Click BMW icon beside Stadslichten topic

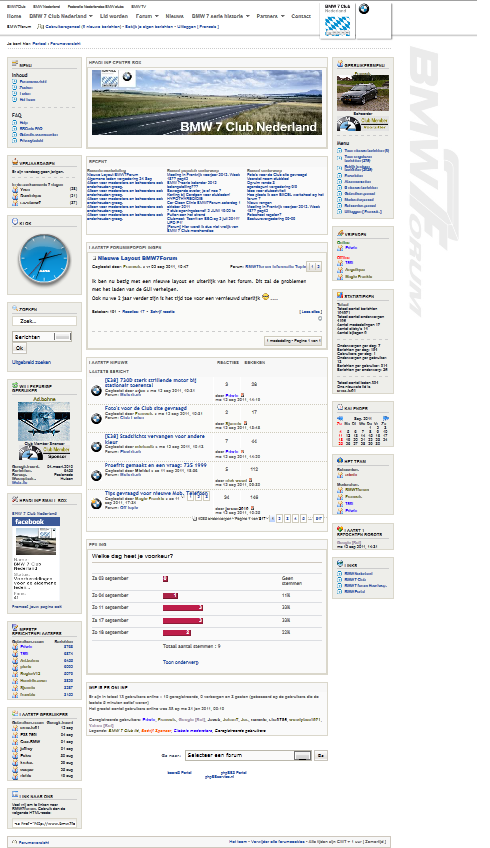pos(96,447)
